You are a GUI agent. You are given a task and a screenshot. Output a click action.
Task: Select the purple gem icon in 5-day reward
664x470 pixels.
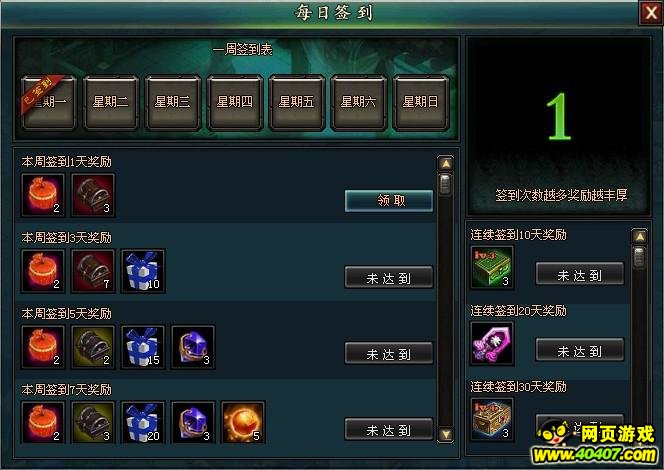tap(193, 347)
